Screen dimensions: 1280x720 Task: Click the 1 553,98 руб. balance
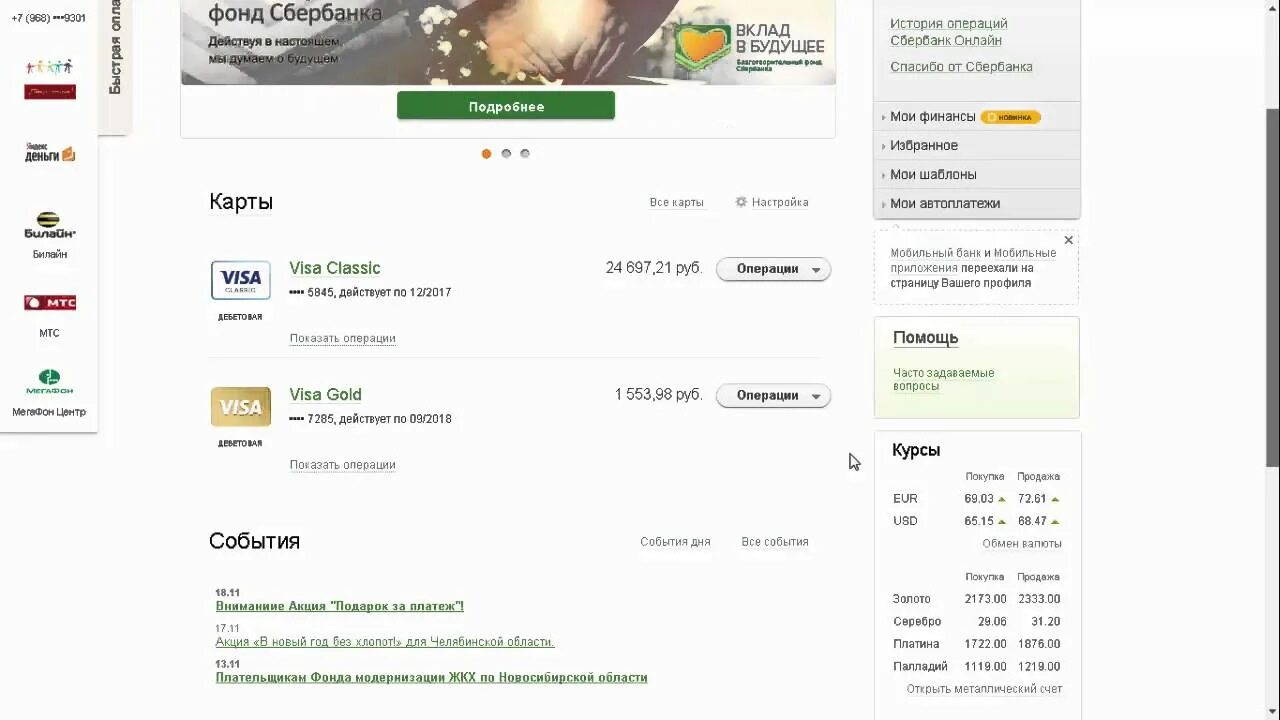click(659, 394)
